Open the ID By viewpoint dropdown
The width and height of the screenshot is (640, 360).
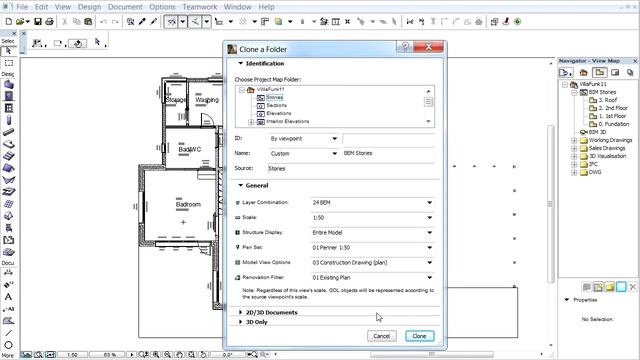click(x=304, y=139)
